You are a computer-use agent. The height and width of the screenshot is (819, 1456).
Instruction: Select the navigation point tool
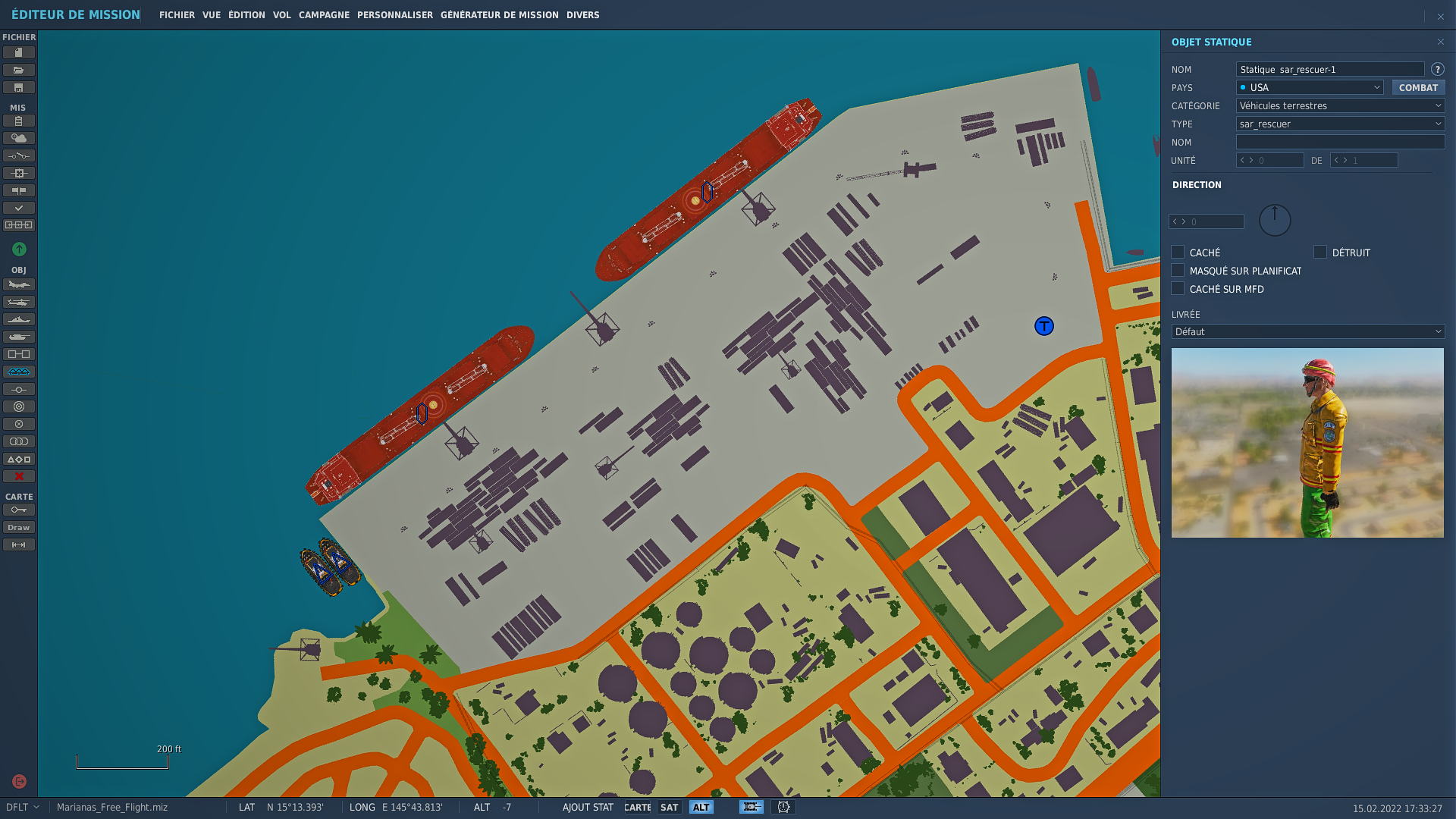(19, 389)
